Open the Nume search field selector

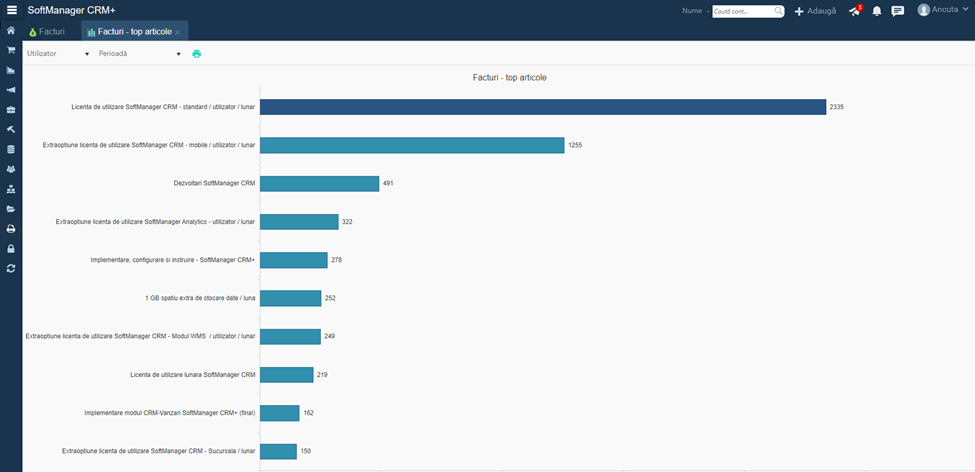[x=695, y=11]
